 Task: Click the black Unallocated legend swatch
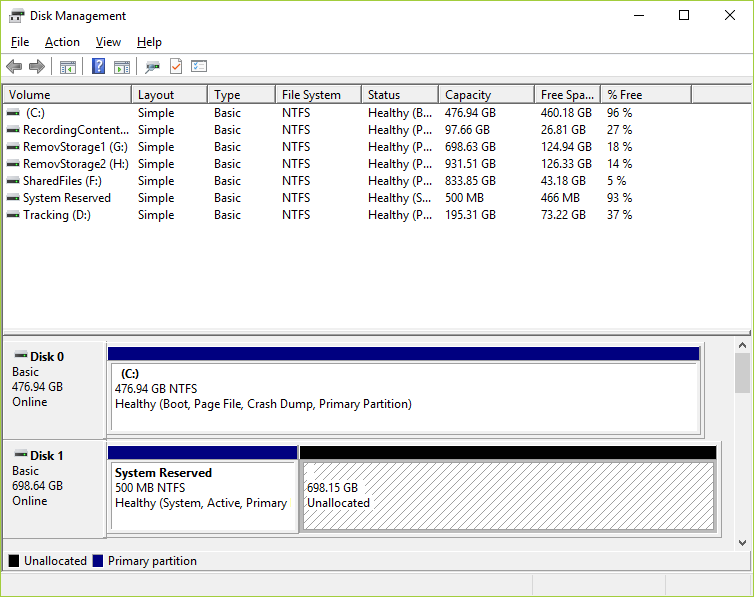point(14,561)
